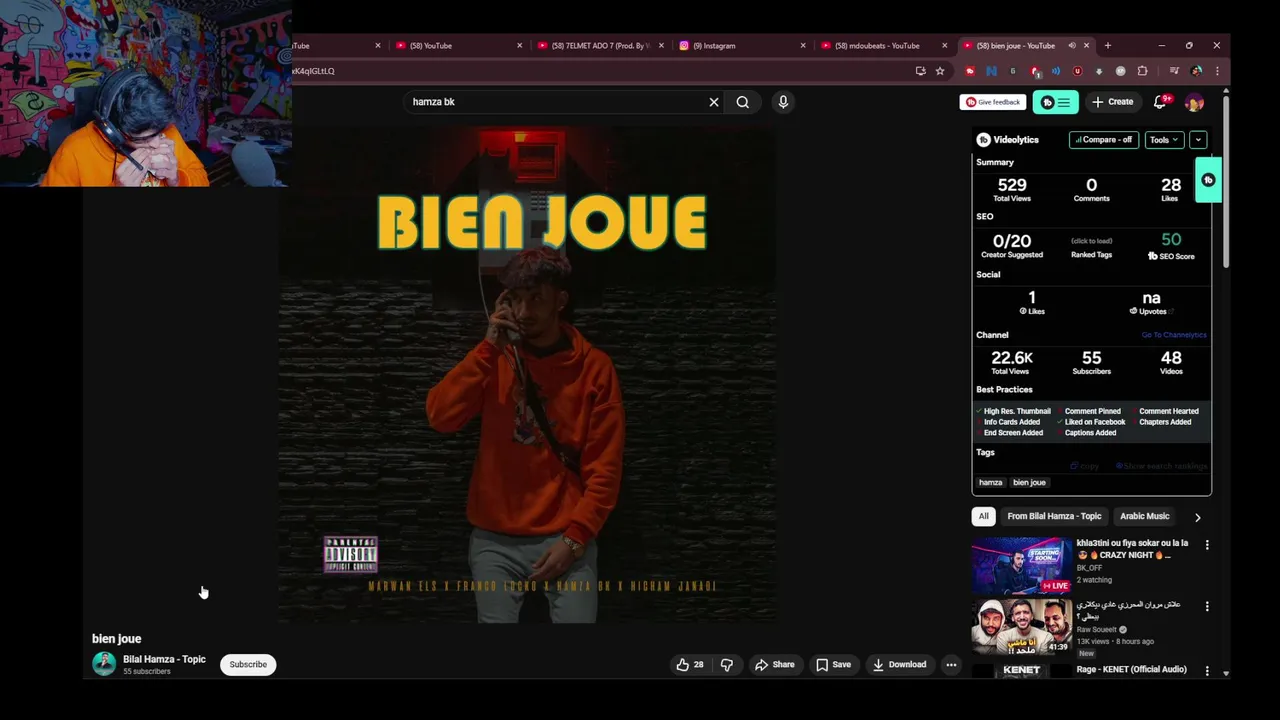
Task: Start voice search with microphone
Action: click(x=783, y=102)
